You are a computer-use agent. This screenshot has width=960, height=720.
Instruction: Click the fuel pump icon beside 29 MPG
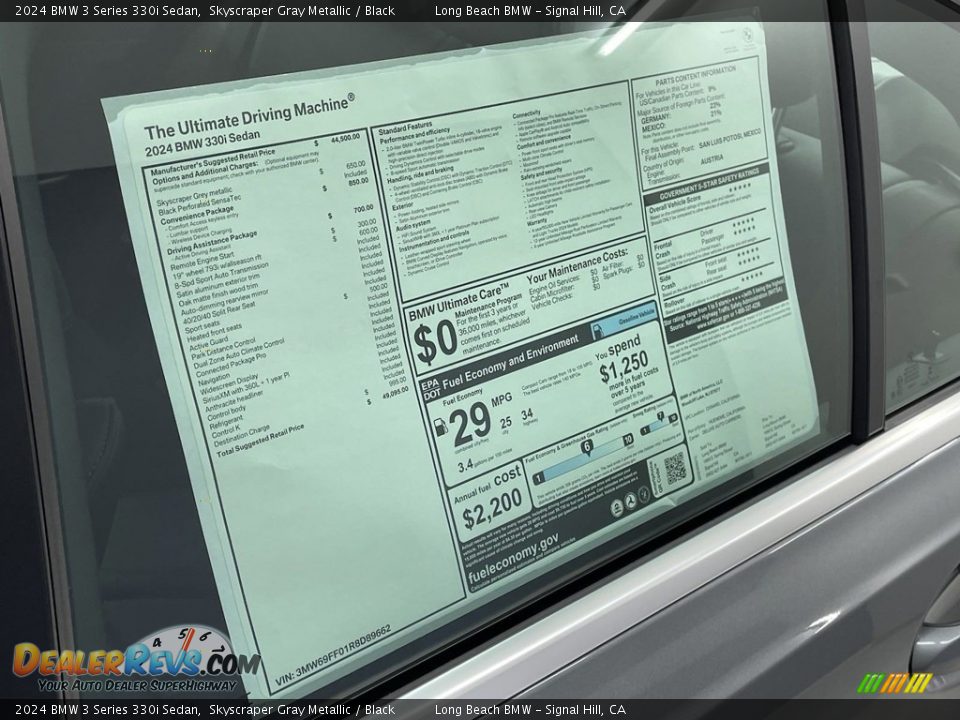coord(440,427)
